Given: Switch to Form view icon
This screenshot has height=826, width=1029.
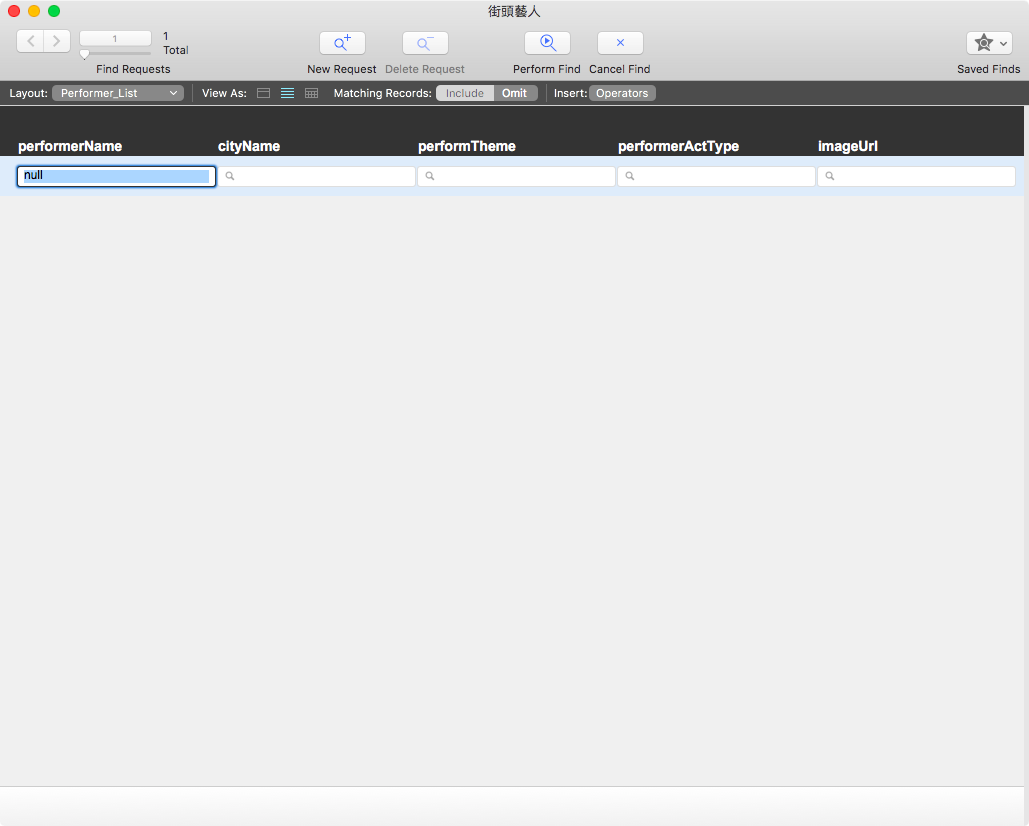Looking at the screenshot, I should 263,93.
